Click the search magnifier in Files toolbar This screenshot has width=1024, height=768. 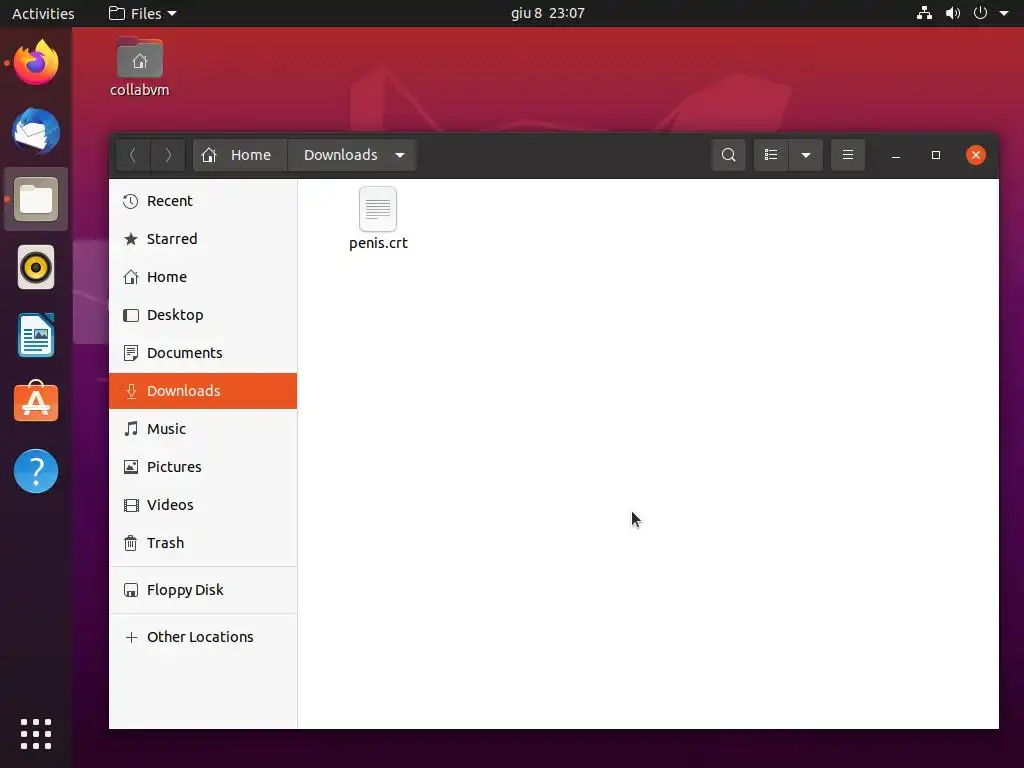coord(729,155)
